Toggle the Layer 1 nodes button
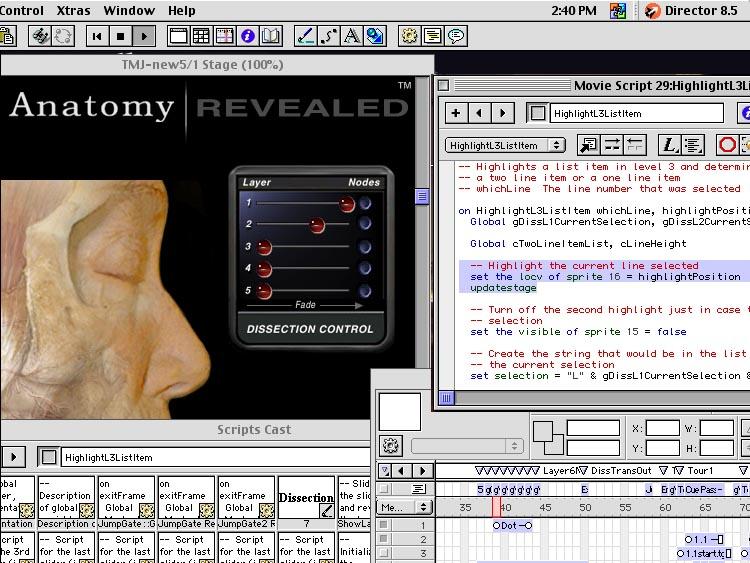Viewport: 750px width, 563px height. pyautogui.click(x=365, y=204)
